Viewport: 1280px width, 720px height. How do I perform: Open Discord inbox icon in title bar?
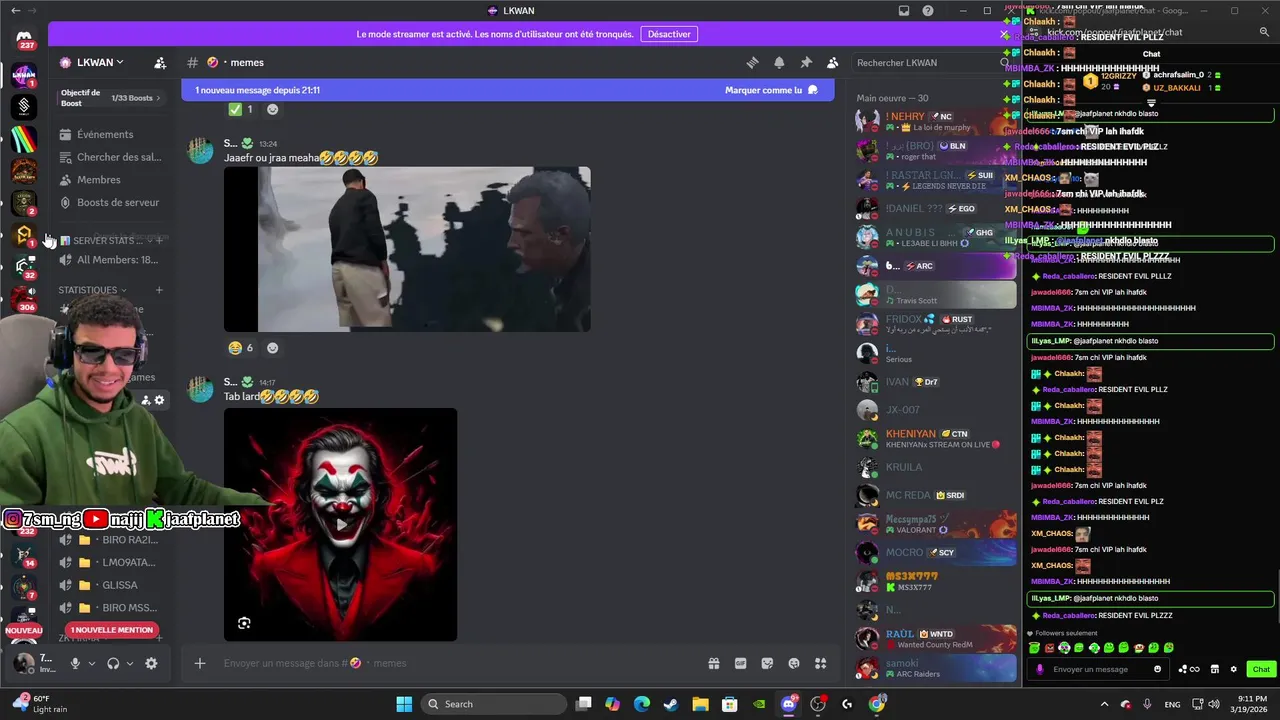[904, 11]
